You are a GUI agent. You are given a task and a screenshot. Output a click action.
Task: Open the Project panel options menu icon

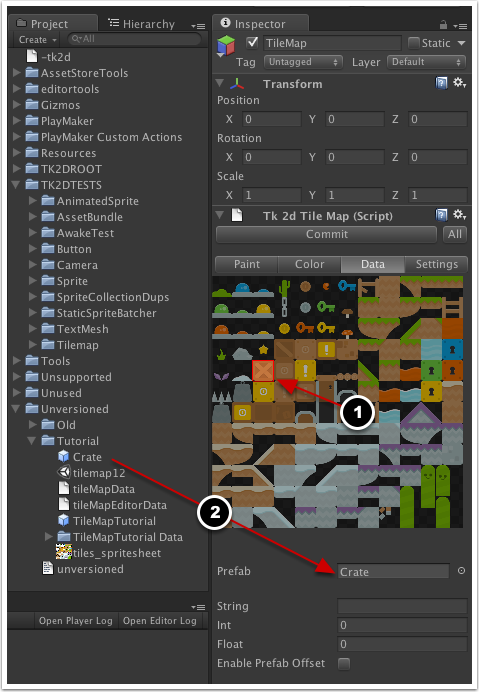tap(198, 26)
